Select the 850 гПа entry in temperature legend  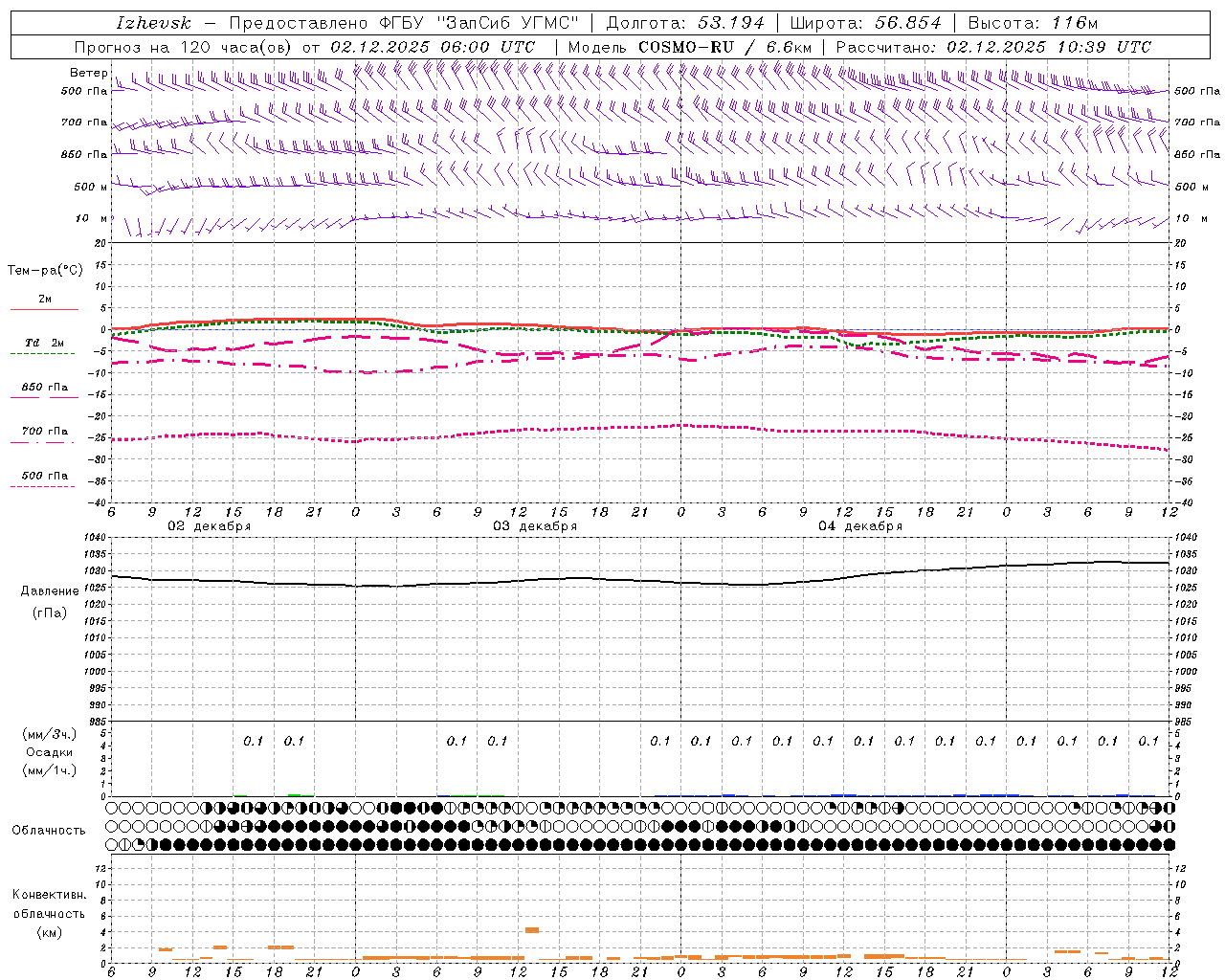pyautogui.click(x=44, y=387)
